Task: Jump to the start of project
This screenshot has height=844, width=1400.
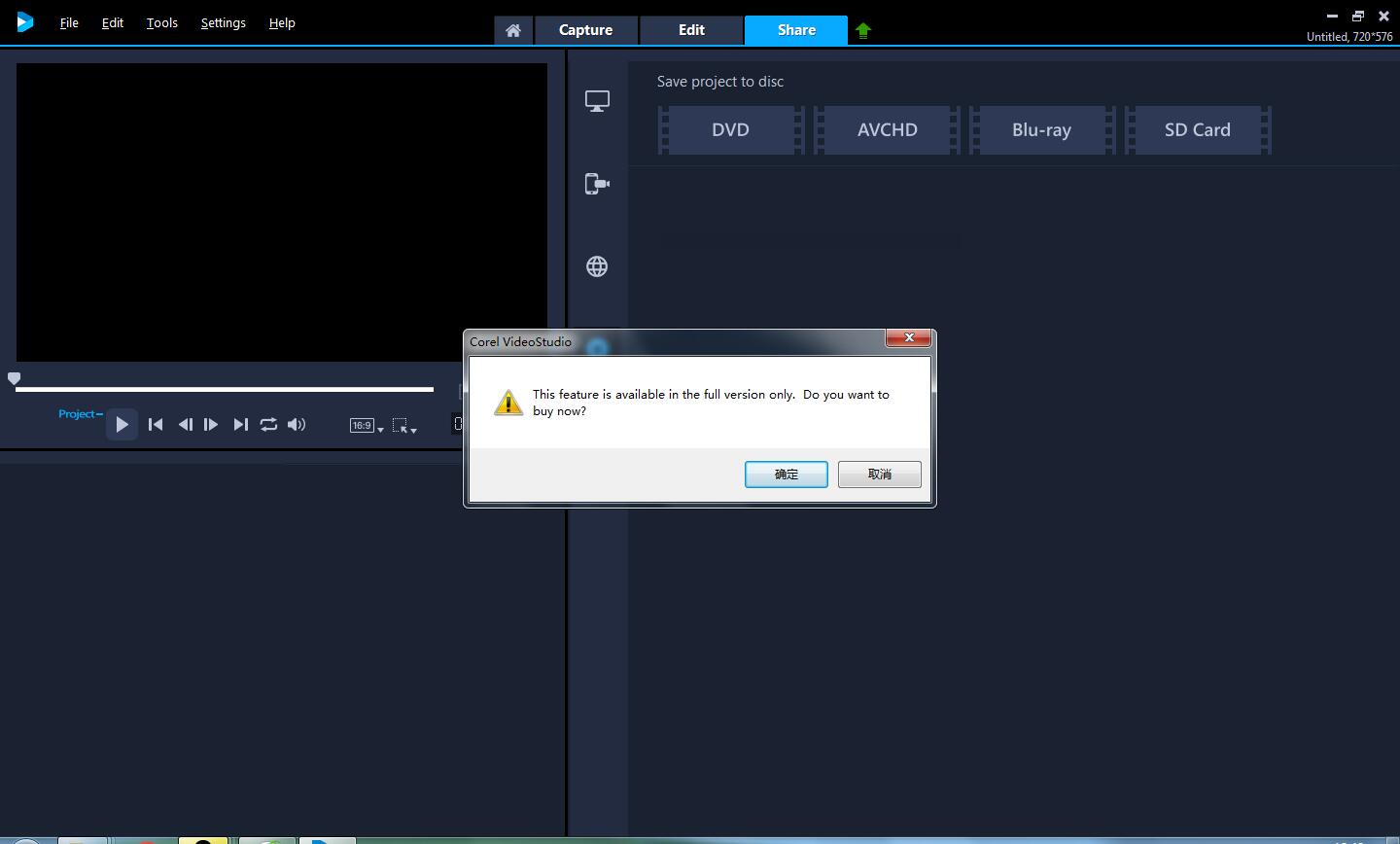Action: pos(156,425)
